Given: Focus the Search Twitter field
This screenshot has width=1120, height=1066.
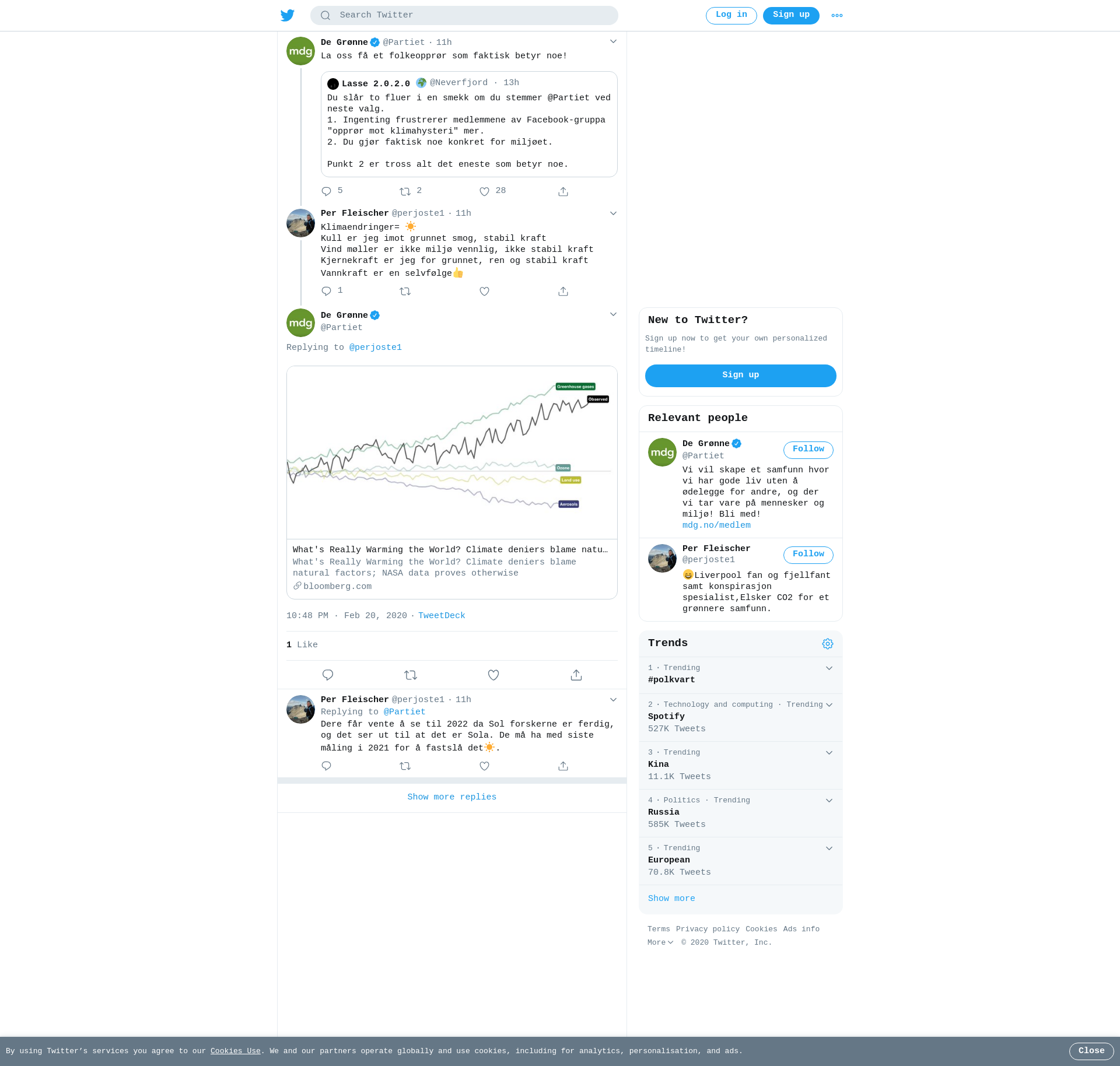Looking at the screenshot, I should pos(464,15).
